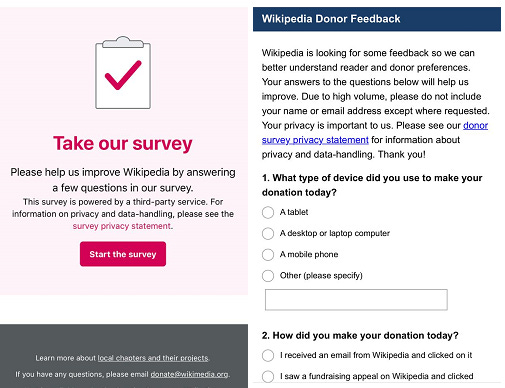Select the A tablet radio option
The width and height of the screenshot is (505, 388).
[268, 212]
